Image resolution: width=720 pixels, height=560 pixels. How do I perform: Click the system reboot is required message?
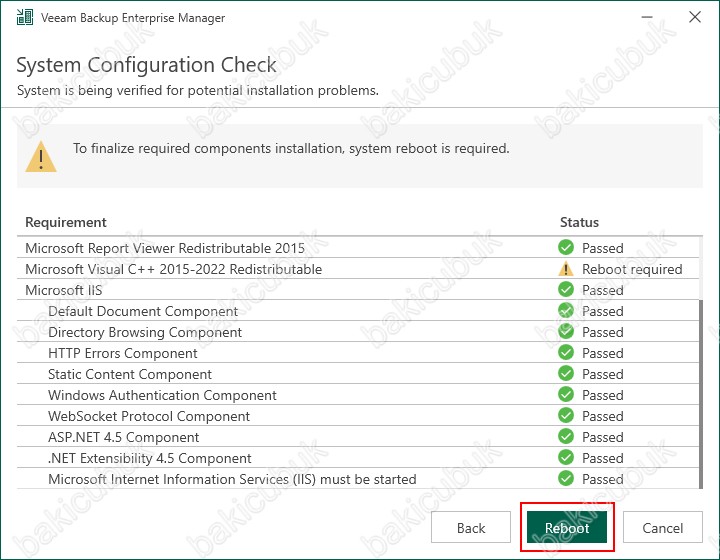click(x=291, y=148)
